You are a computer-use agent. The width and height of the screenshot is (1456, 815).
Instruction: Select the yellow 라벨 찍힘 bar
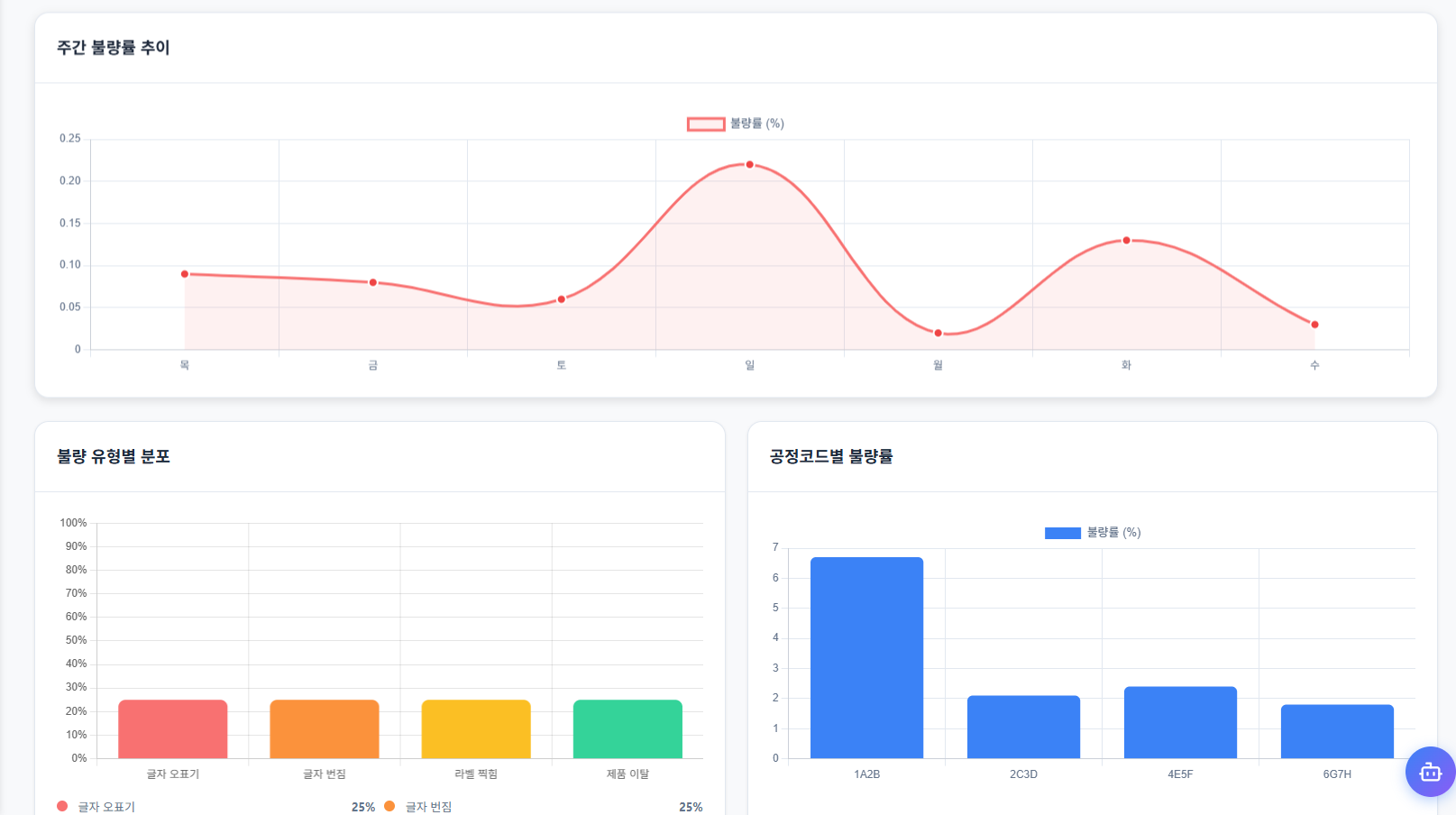(x=476, y=728)
